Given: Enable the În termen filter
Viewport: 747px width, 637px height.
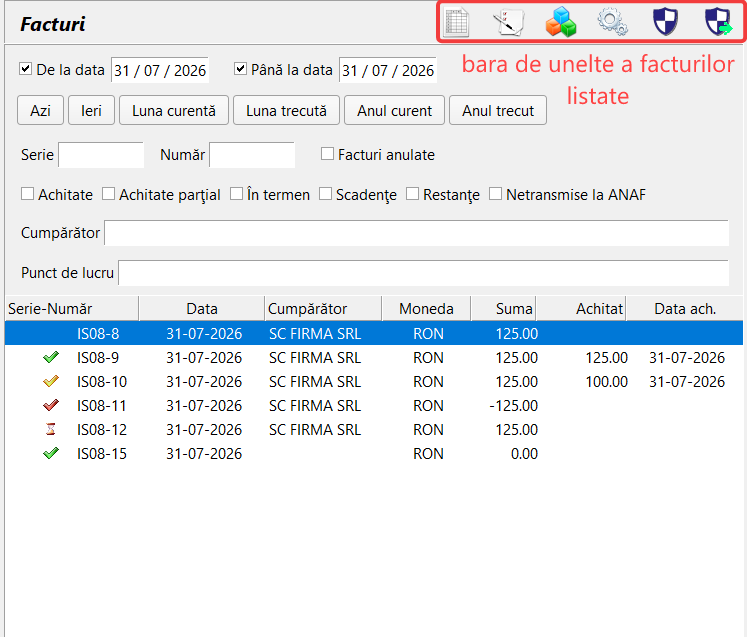Looking at the screenshot, I should pyautogui.click(x=236, y=193).
